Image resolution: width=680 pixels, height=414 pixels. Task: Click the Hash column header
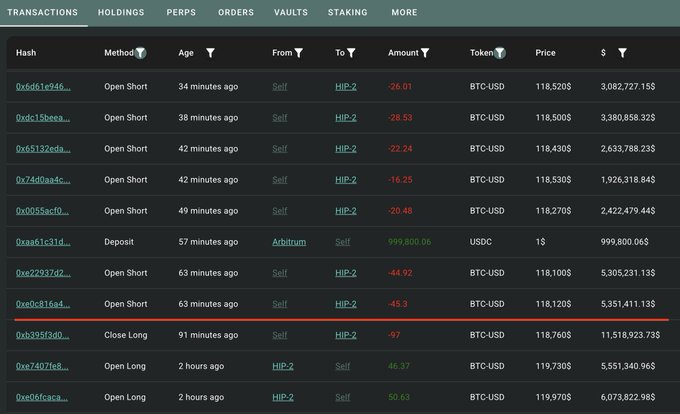click(26, 53)
